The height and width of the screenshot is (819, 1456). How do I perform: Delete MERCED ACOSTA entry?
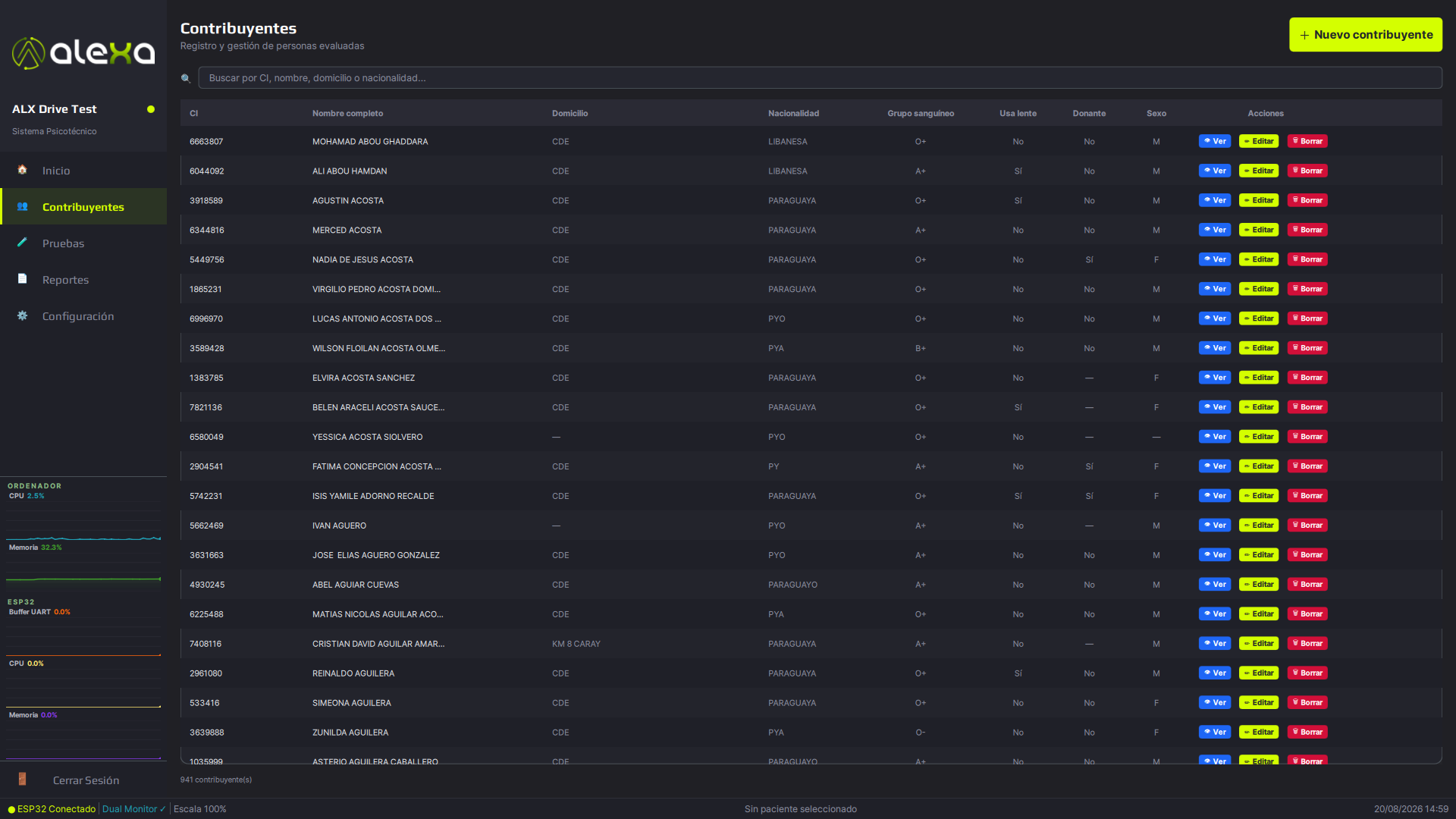tap(1307, 230)
